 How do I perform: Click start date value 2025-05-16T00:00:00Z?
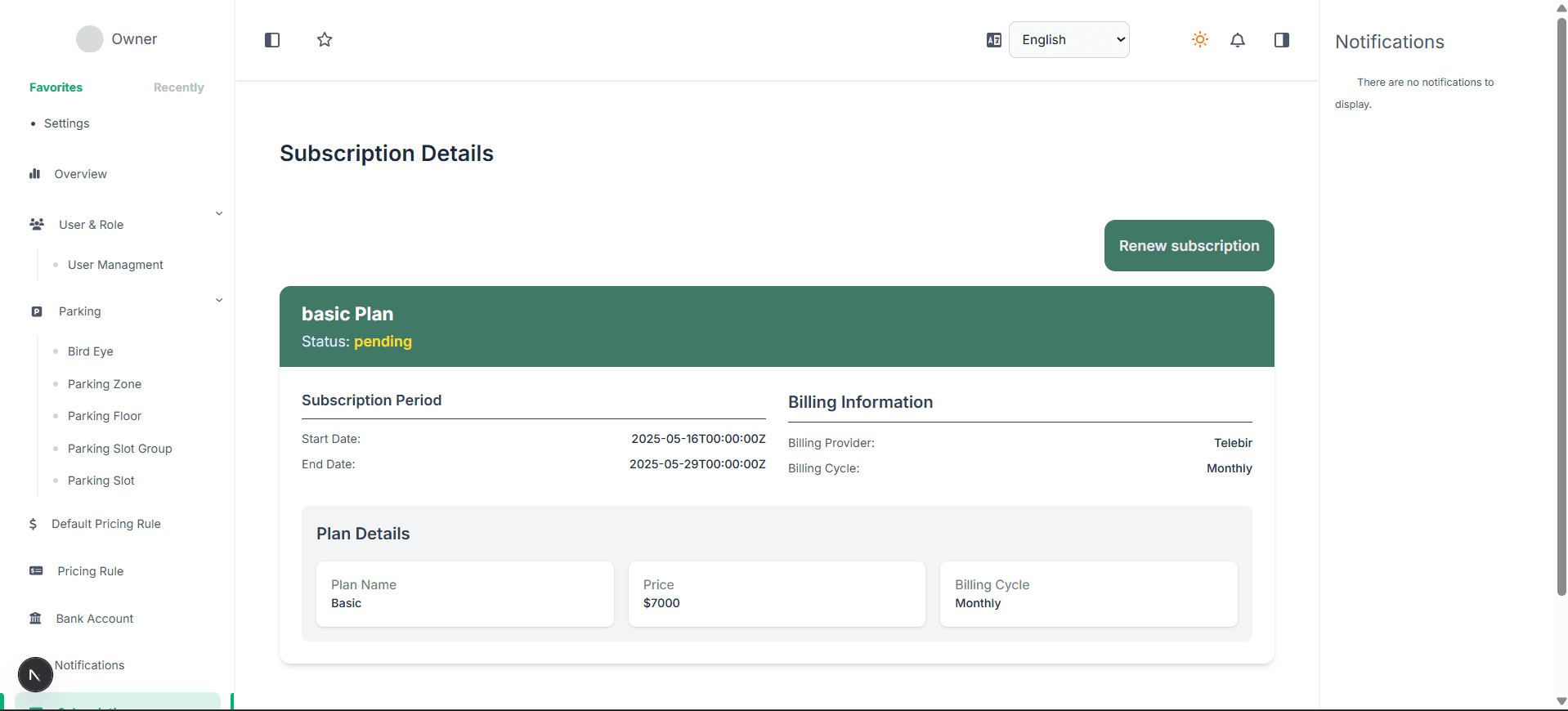point(698,439)
